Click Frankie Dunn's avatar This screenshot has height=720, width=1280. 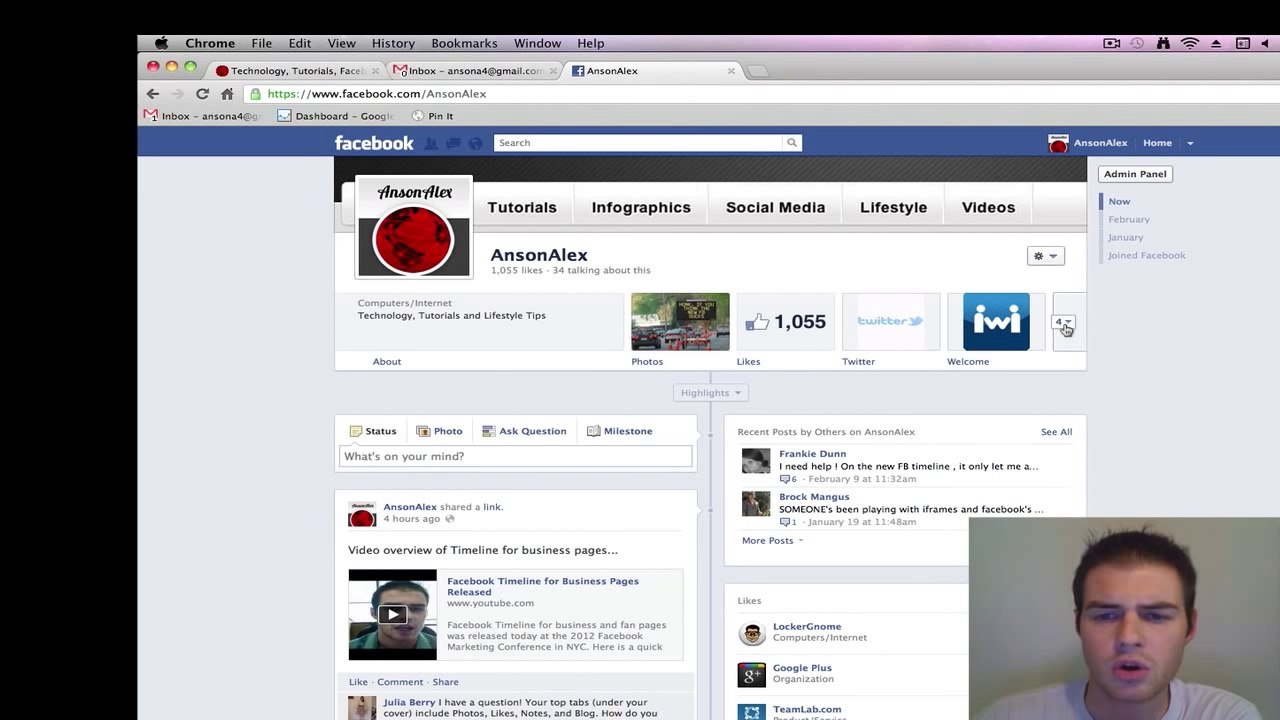[756, 461]
